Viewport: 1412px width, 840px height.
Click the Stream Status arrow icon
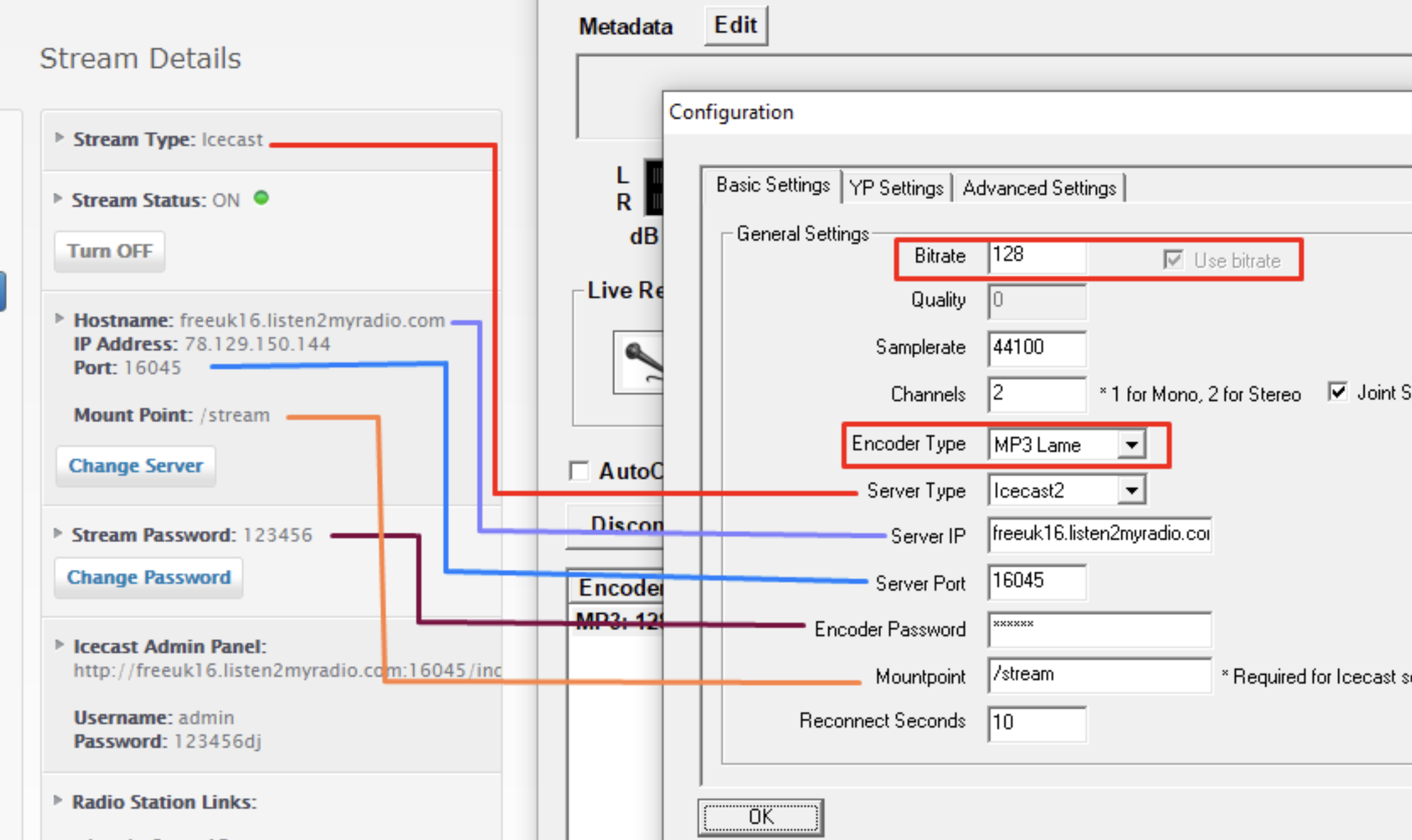pyautogui.click(x=58, y=198)
